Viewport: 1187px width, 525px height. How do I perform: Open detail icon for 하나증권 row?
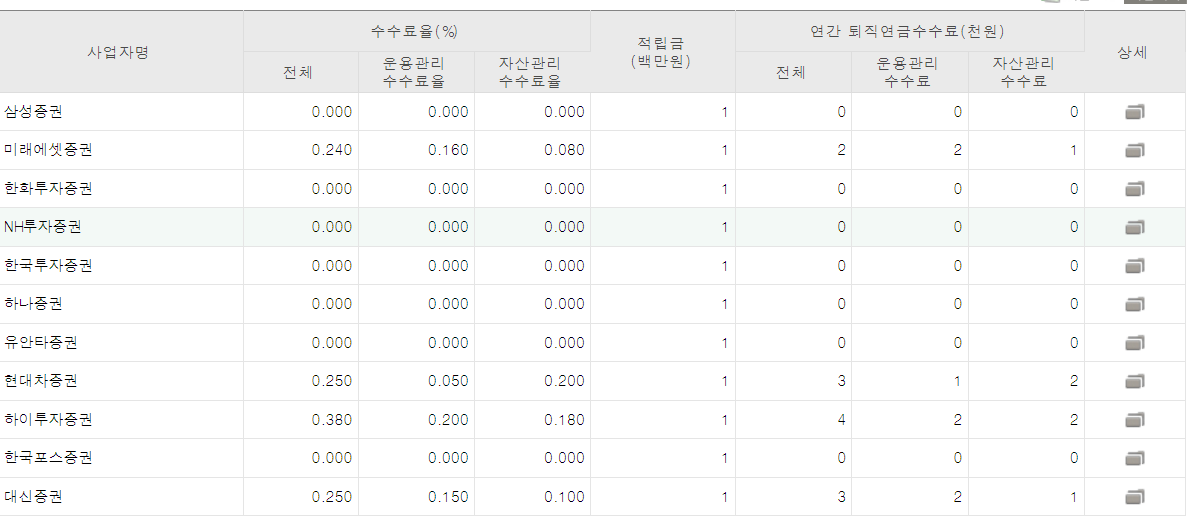pyautogui.click(x=1134, y=305)
